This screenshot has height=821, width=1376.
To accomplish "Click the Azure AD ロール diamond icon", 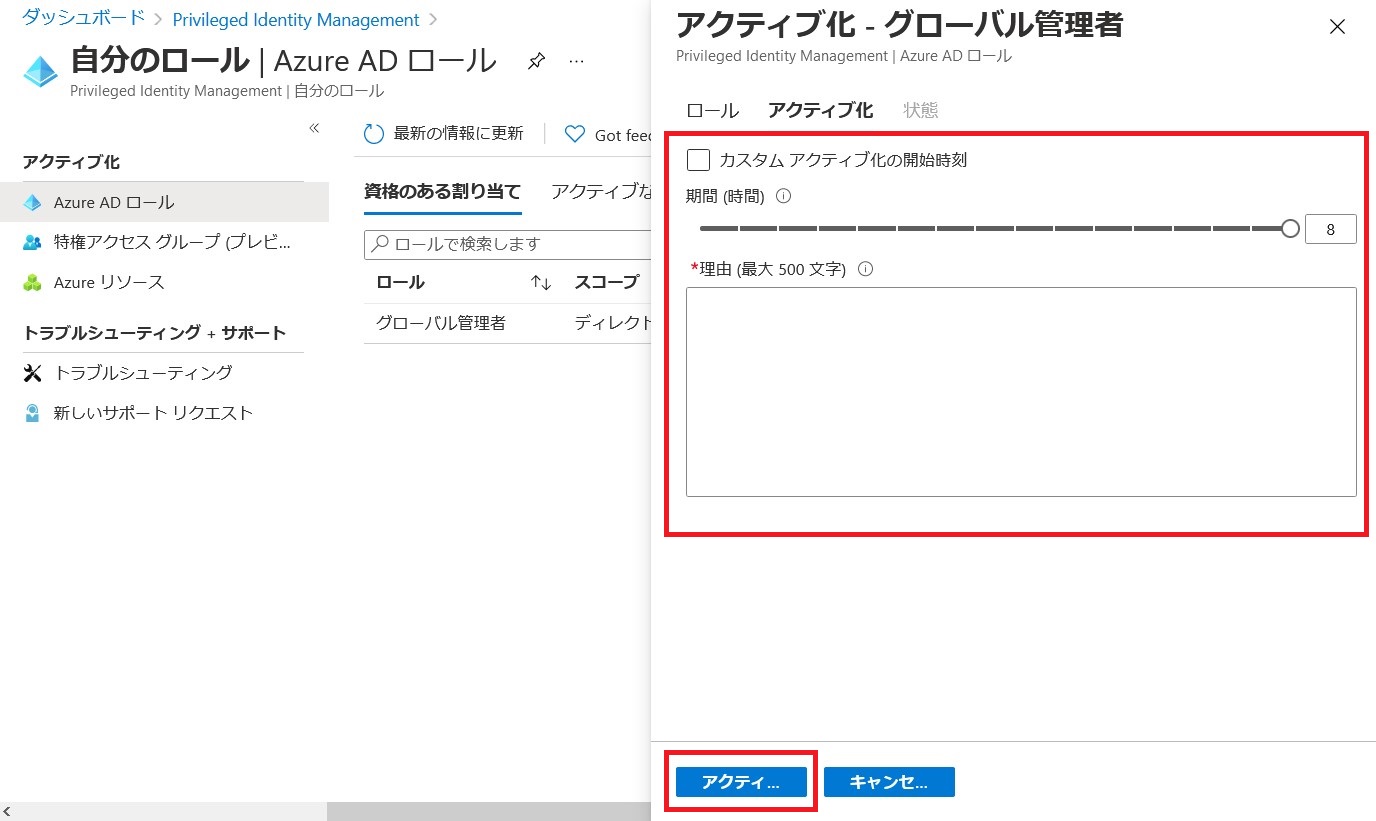I will coord(32,203).
